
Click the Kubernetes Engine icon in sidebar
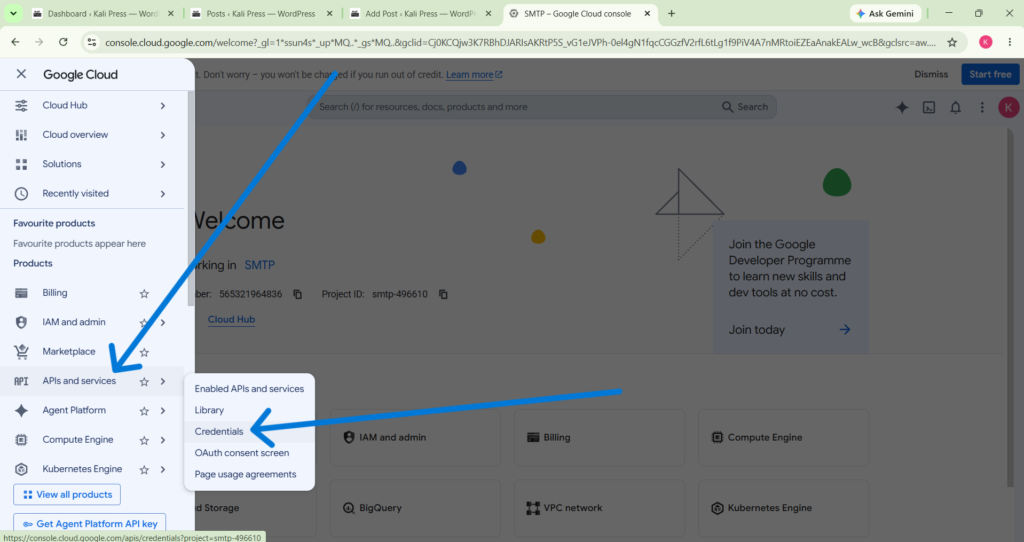21,469
